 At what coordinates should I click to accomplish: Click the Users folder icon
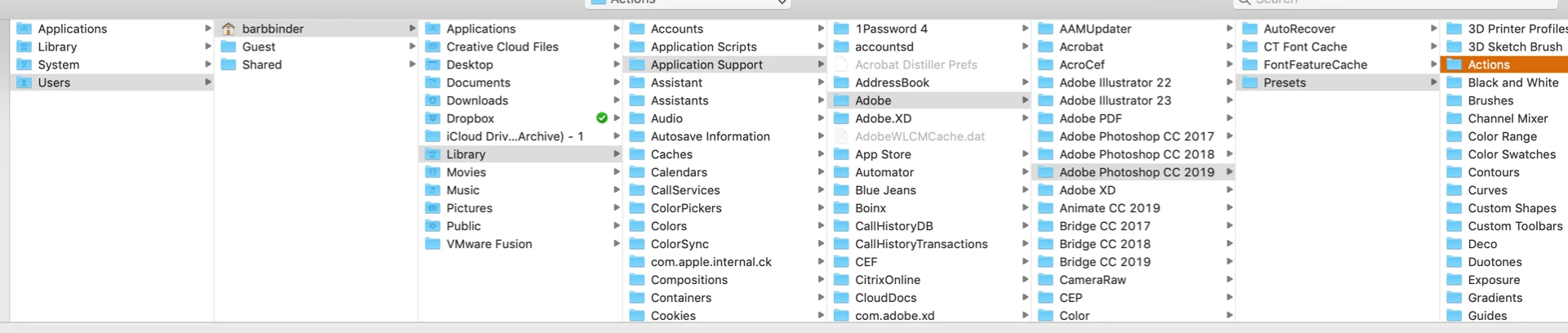[24, 82]
